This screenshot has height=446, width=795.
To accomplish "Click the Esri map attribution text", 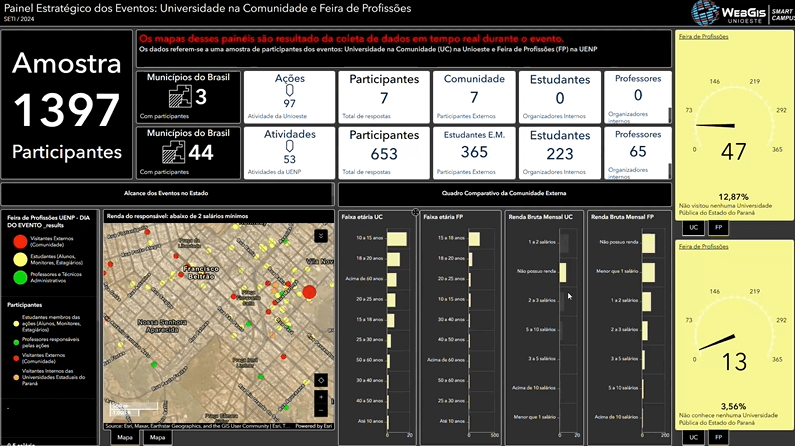I will 198,426.
